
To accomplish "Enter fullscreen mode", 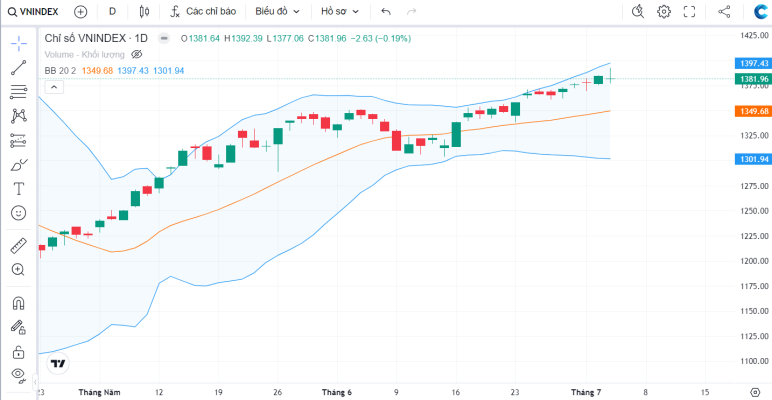I will coord(689,11).
